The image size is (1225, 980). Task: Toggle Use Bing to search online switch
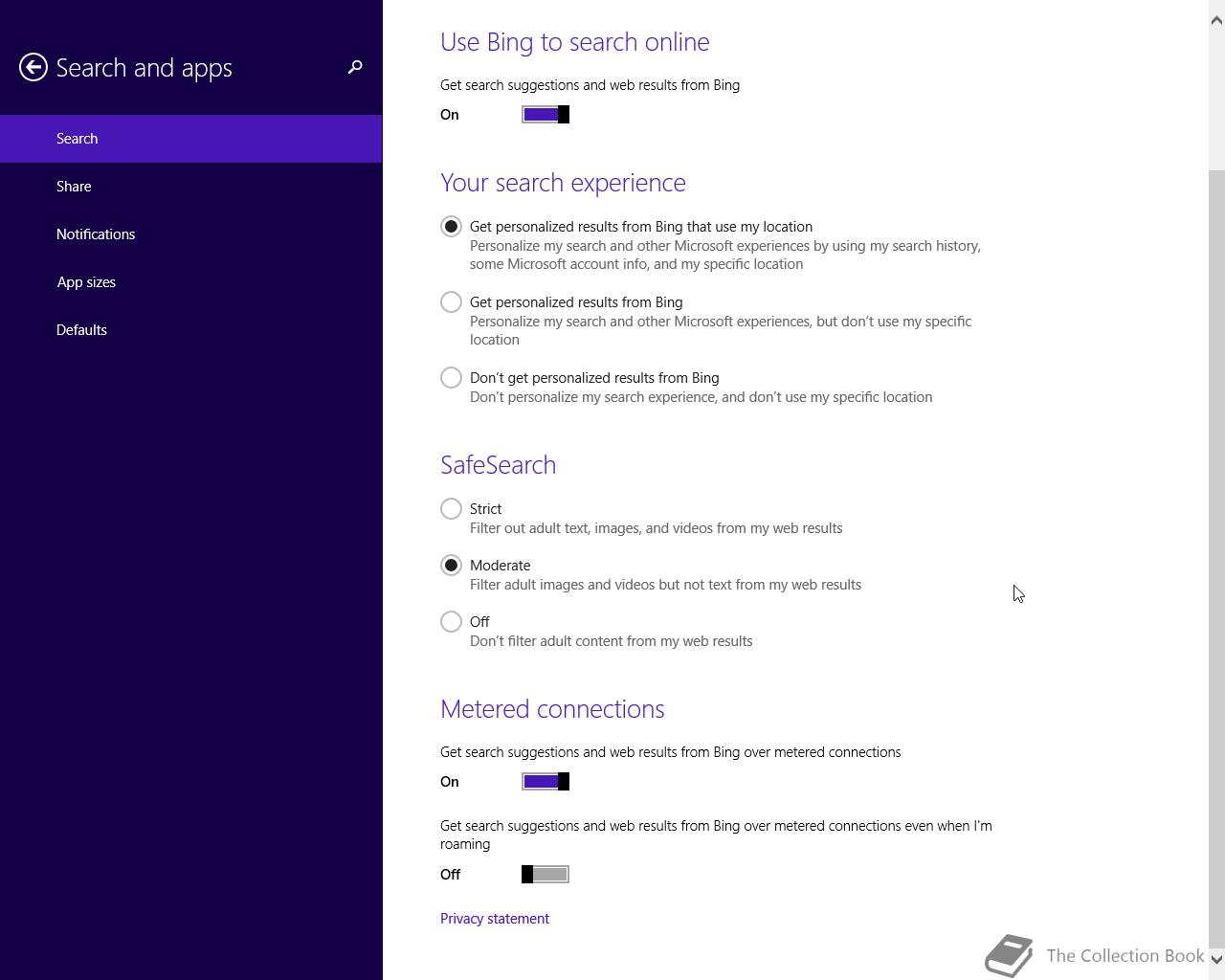pos(546,115)
